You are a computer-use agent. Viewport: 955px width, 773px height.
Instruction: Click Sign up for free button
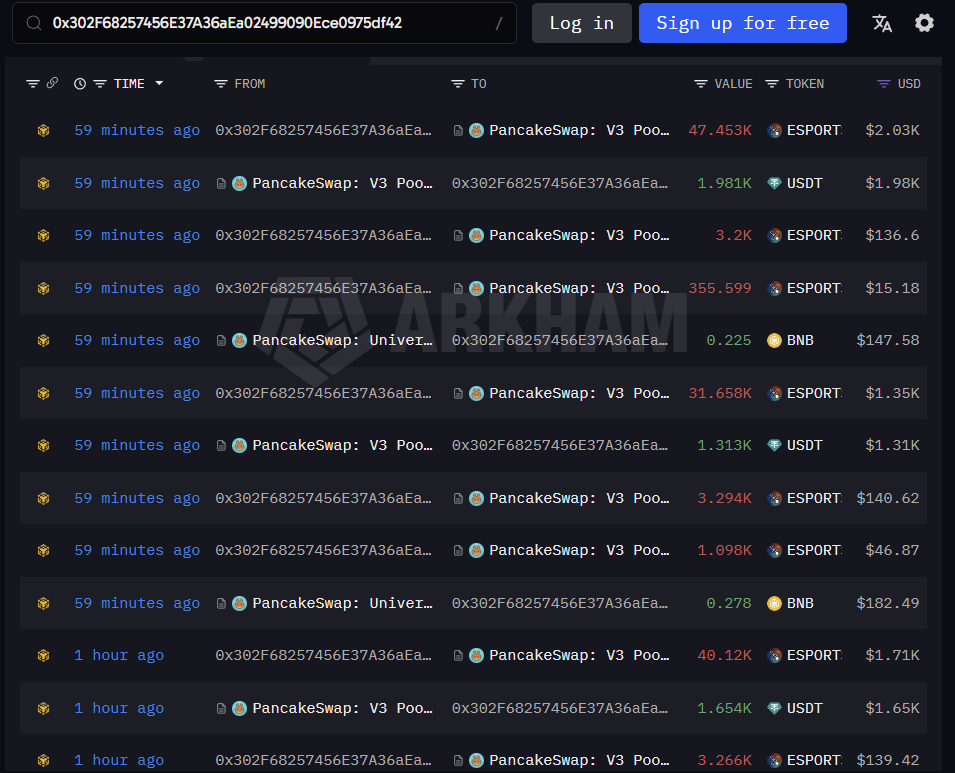click(742, 23)
